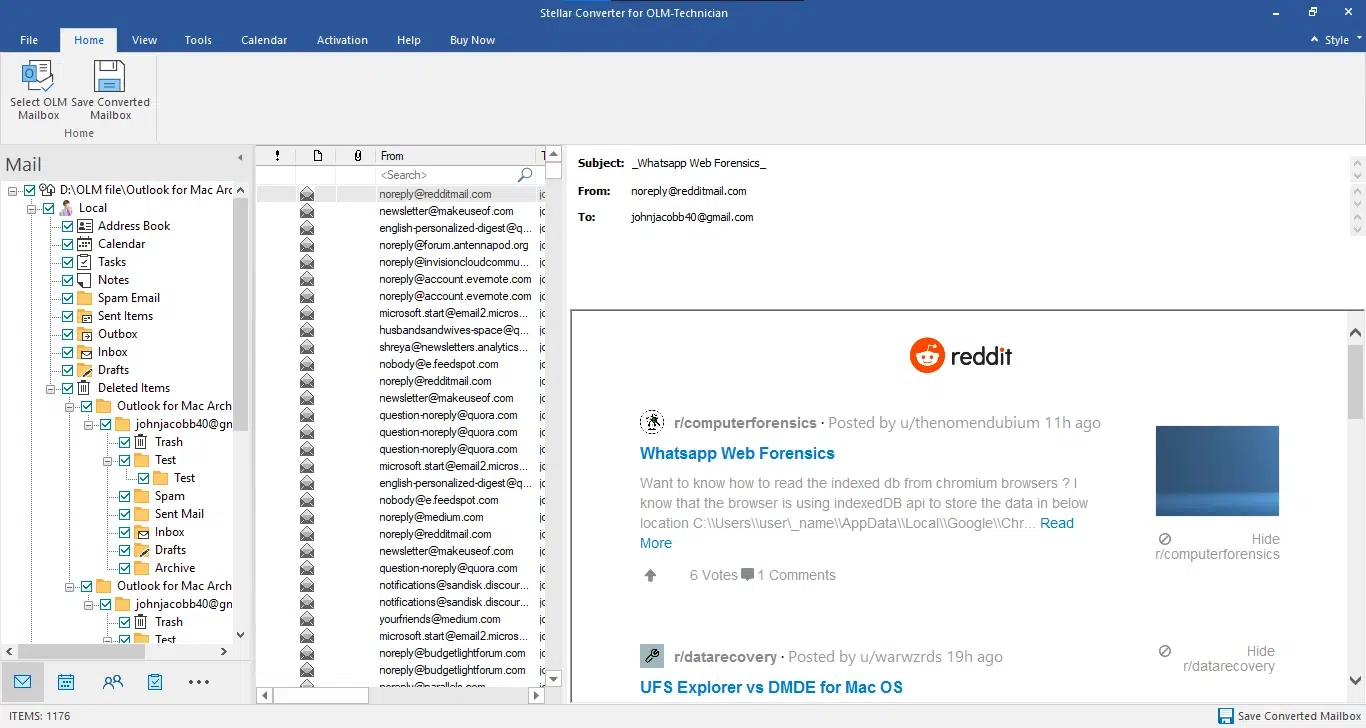
Task: Click the Save Converted Mailbox ribbon icon
Action: (x=110, y=76)
